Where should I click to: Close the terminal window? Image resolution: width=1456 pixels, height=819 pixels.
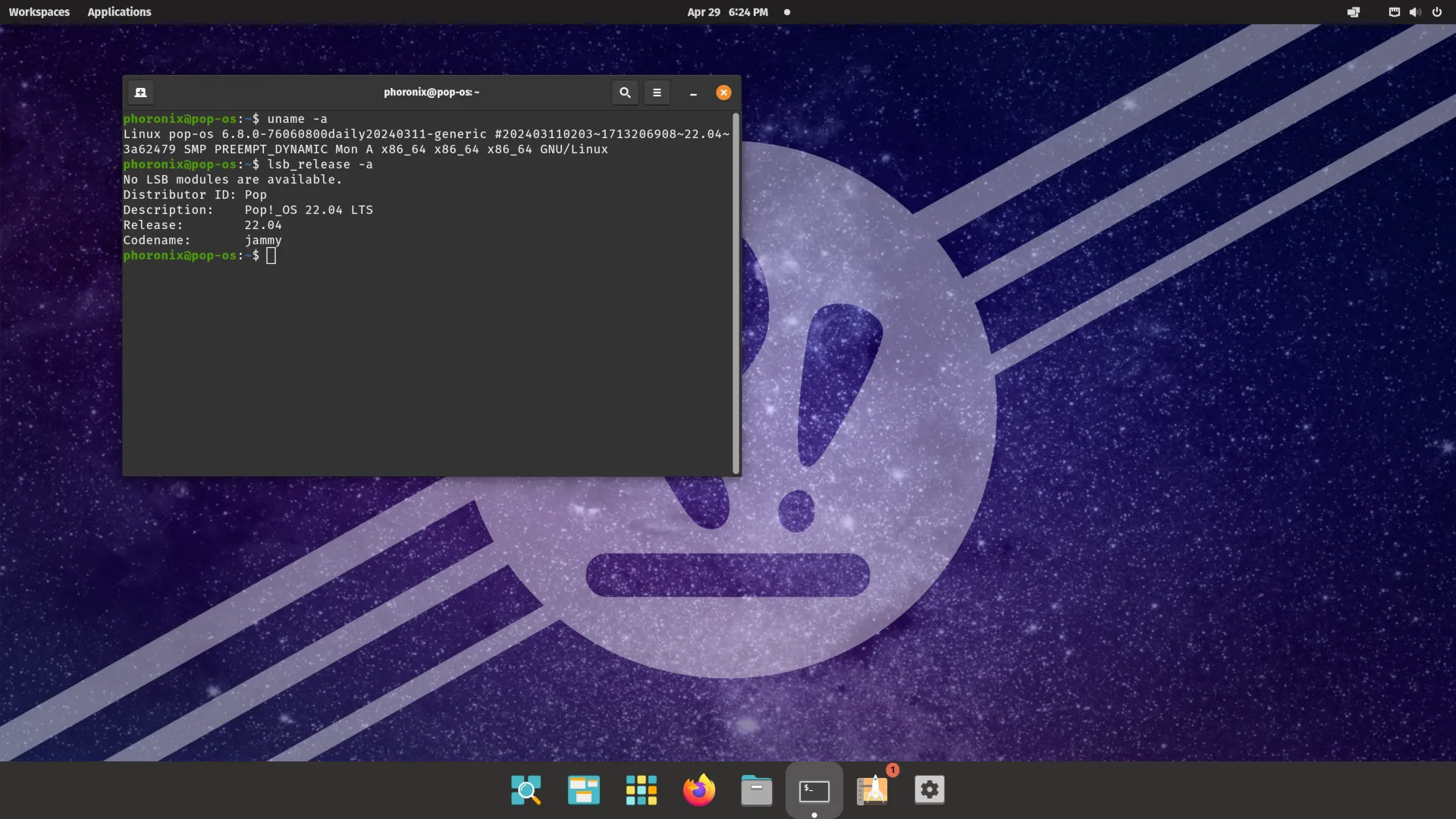[x=723, y=93]
